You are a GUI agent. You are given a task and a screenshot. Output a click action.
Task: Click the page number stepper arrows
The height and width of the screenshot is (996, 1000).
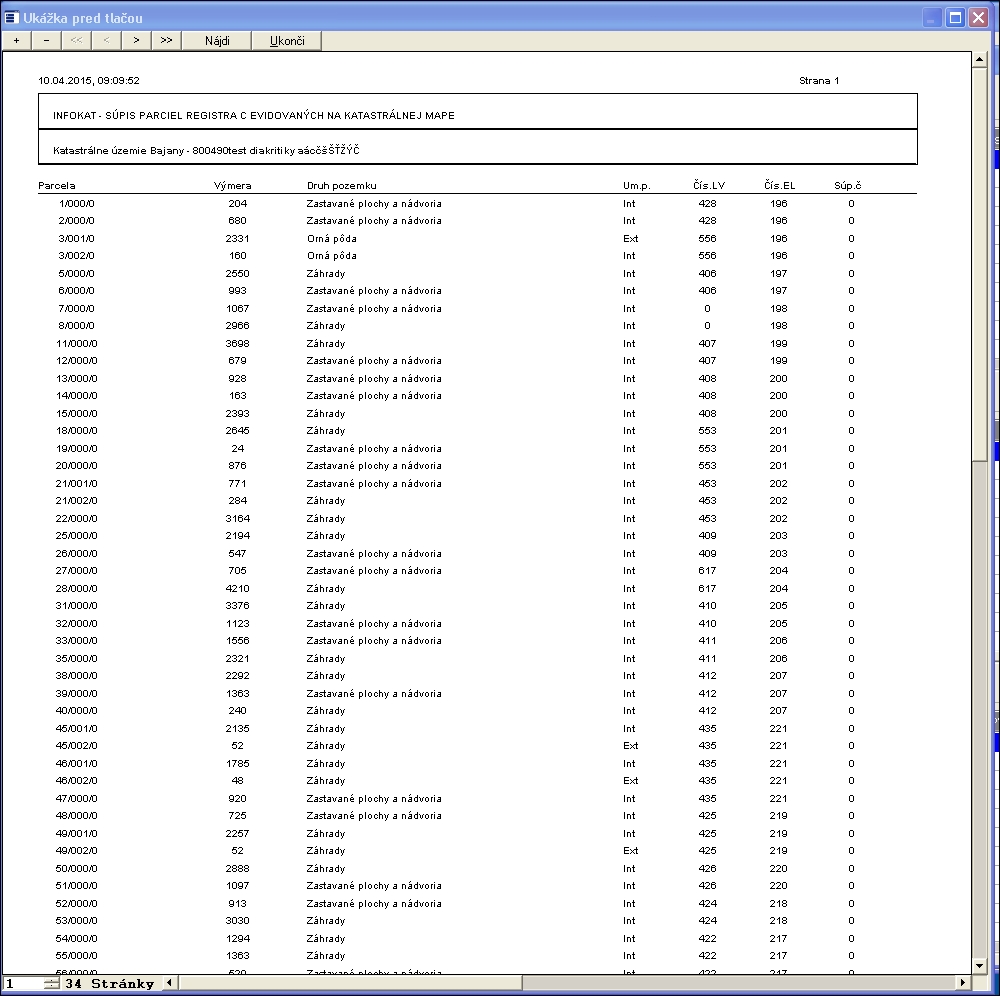coord(52,984)
